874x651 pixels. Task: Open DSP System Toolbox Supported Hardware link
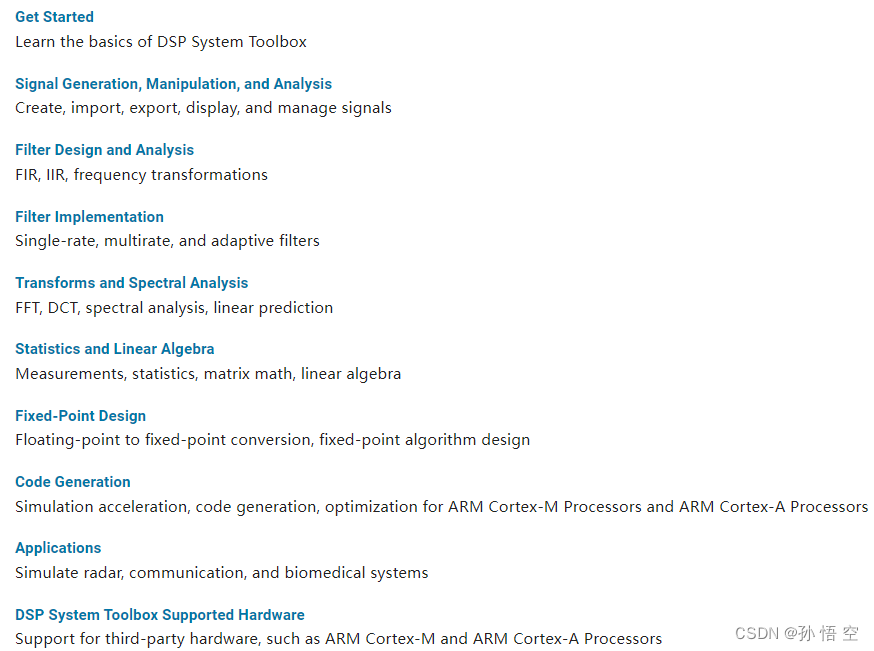coord(159,615)
